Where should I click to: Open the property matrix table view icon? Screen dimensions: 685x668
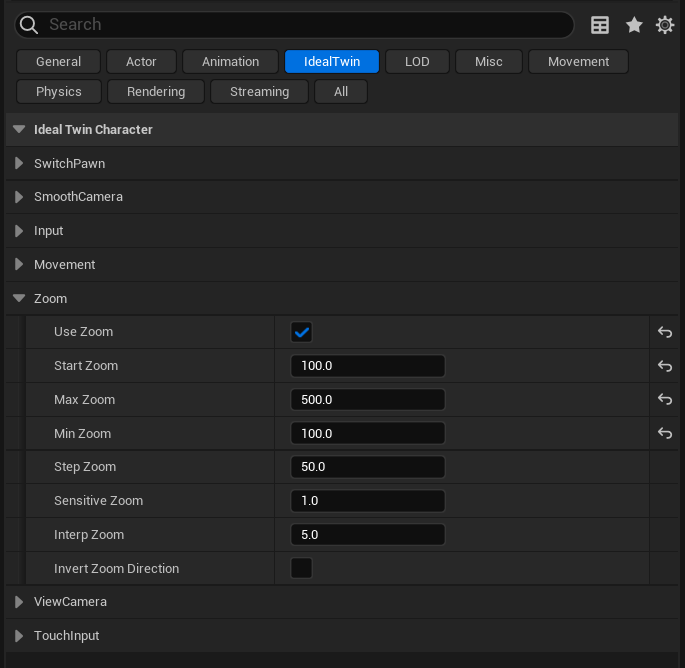click(600, 25)
